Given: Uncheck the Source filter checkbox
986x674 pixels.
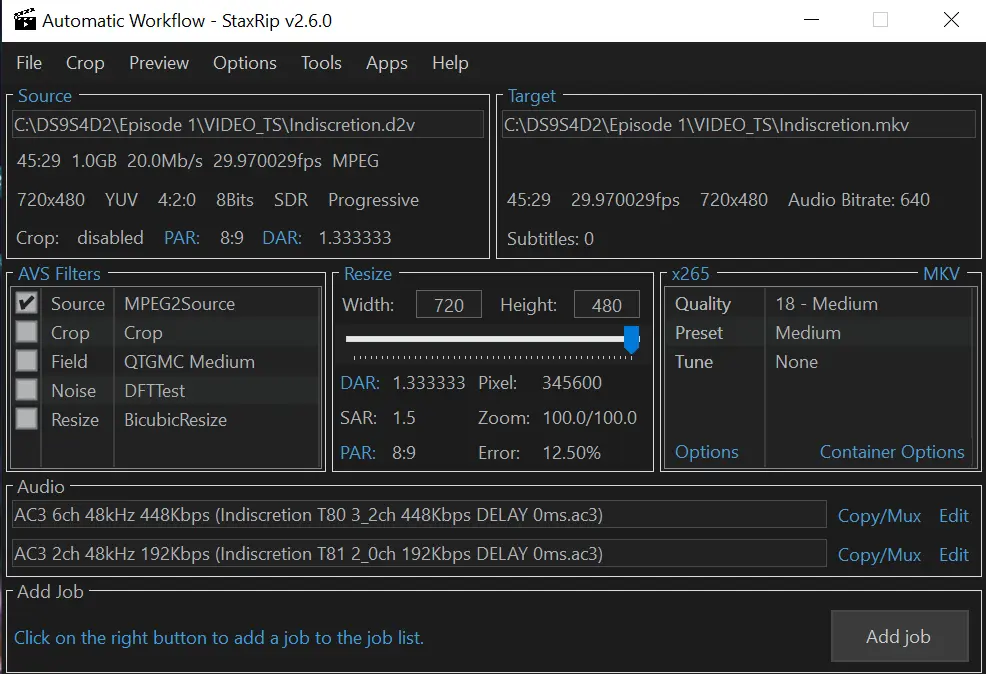Looking at the screenshot, I should (x=26, y=303).
